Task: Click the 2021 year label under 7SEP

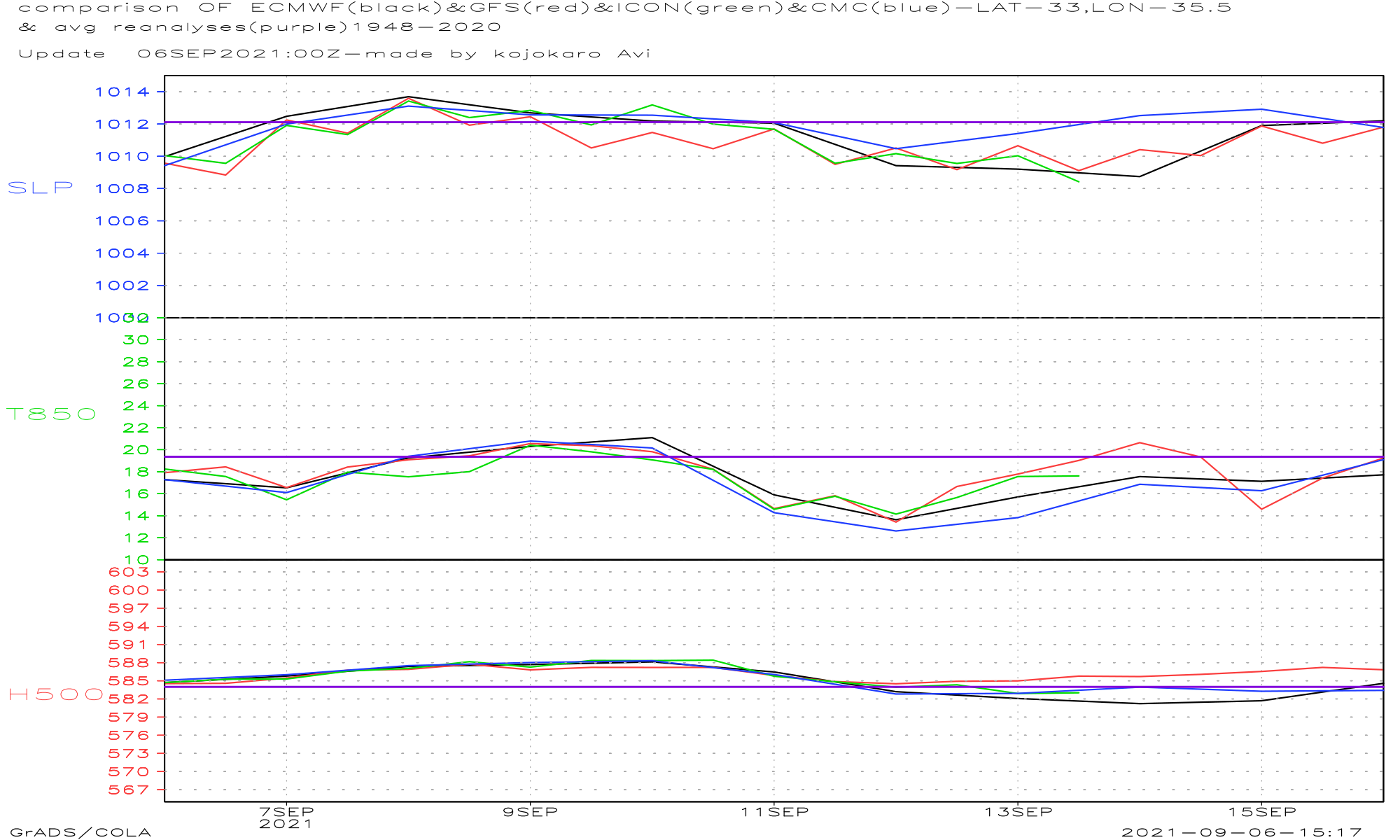Action: coord(286,824)
